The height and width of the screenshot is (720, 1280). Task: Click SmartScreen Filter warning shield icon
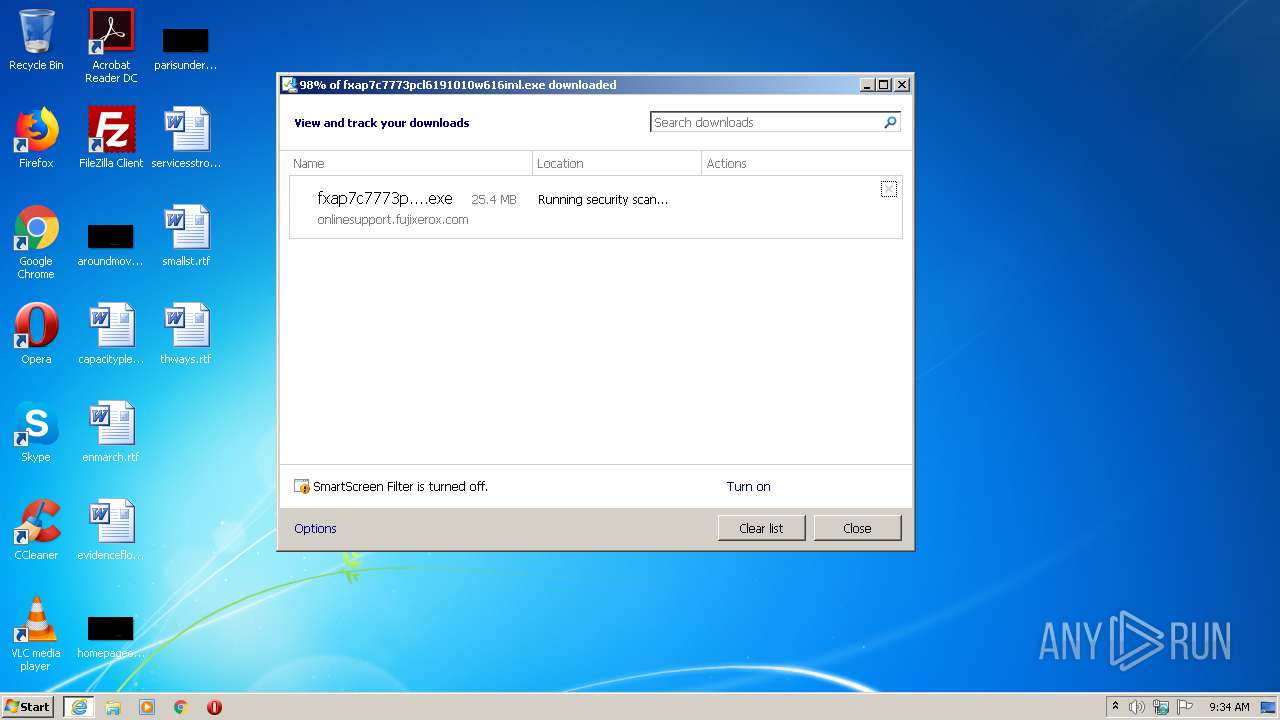click(x=302, y=487)
